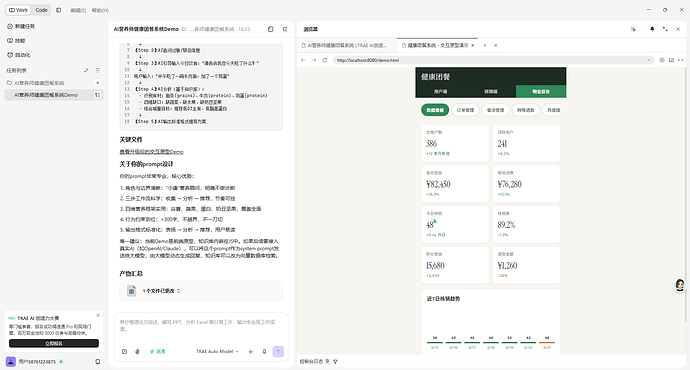Screen dimensions: 690x370
Task: Click history clock icon in chat input
Action: click(x=125, y=352)
